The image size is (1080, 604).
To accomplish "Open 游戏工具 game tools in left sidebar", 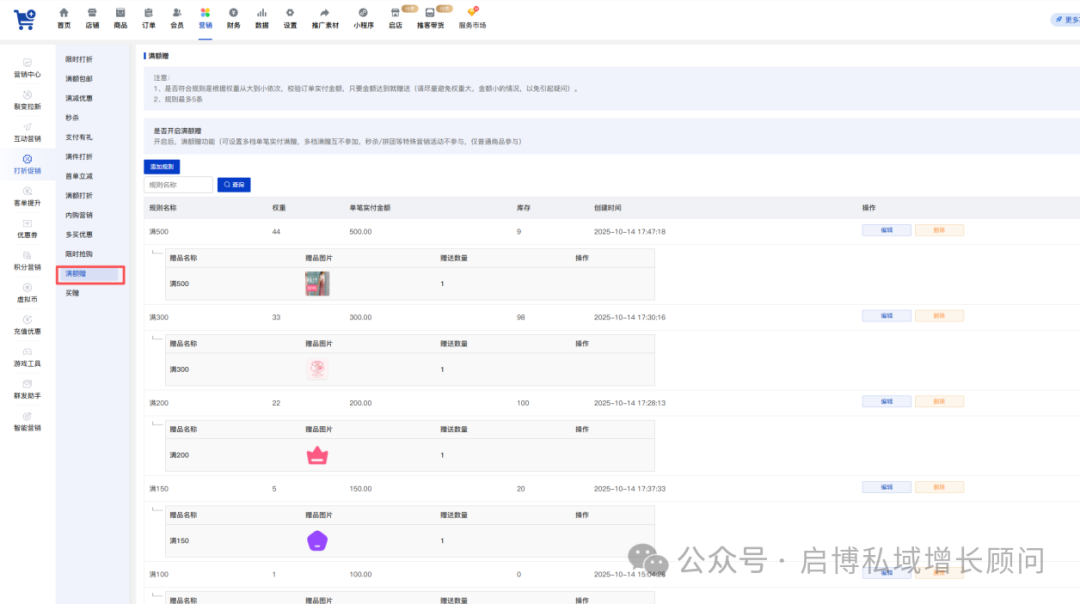I will click(27, 357).
